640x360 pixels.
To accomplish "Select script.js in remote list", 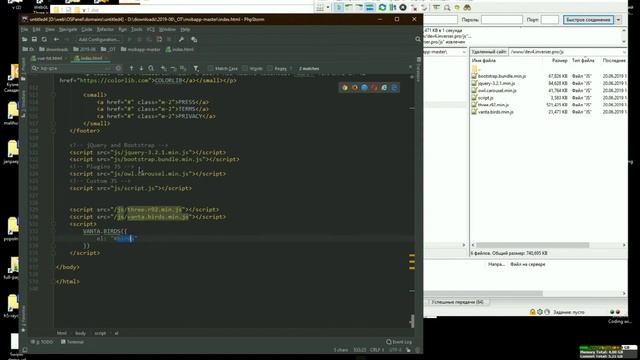I will click(485, 98).
